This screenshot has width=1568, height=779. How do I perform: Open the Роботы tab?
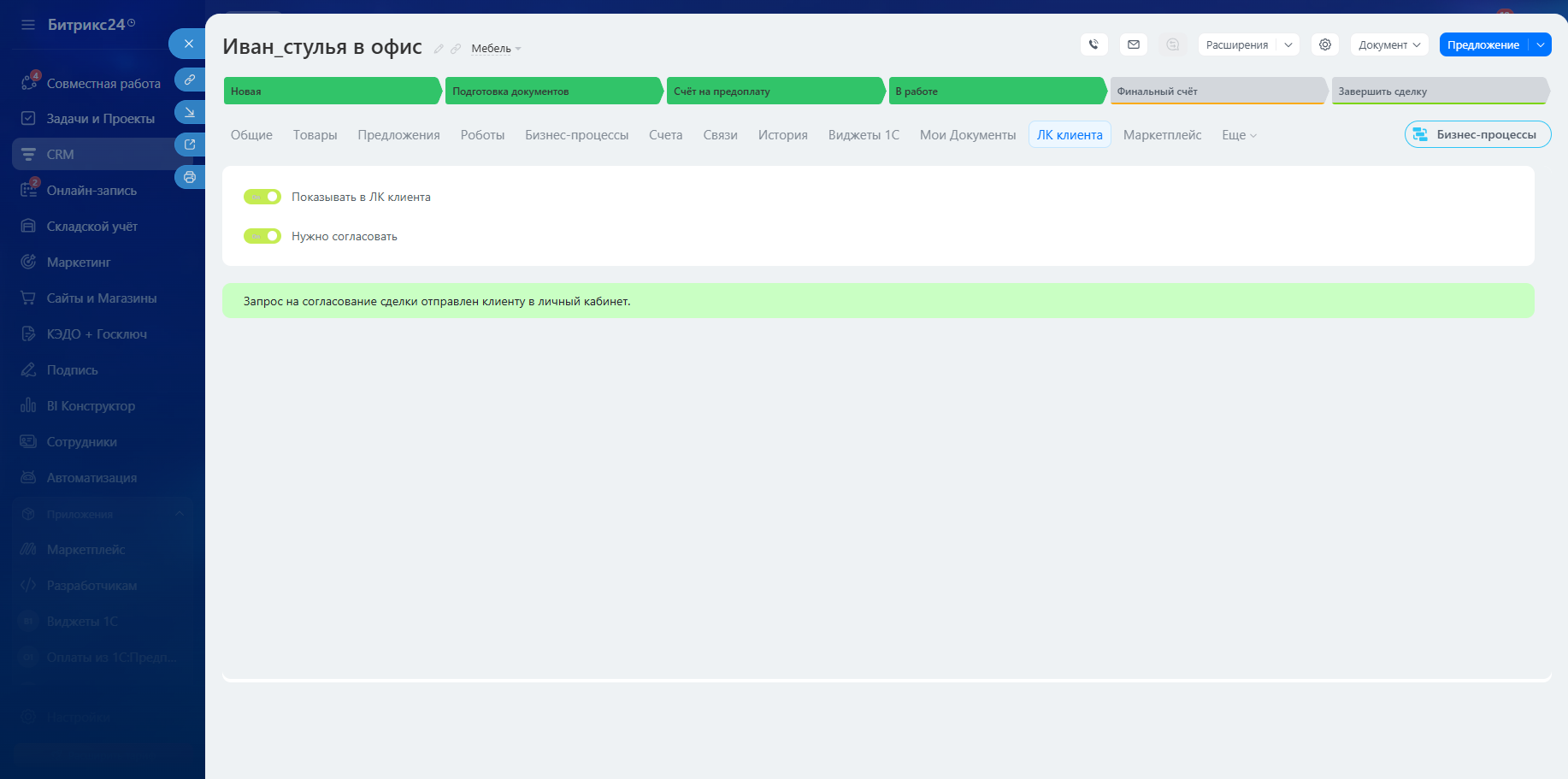pos(482,135)
